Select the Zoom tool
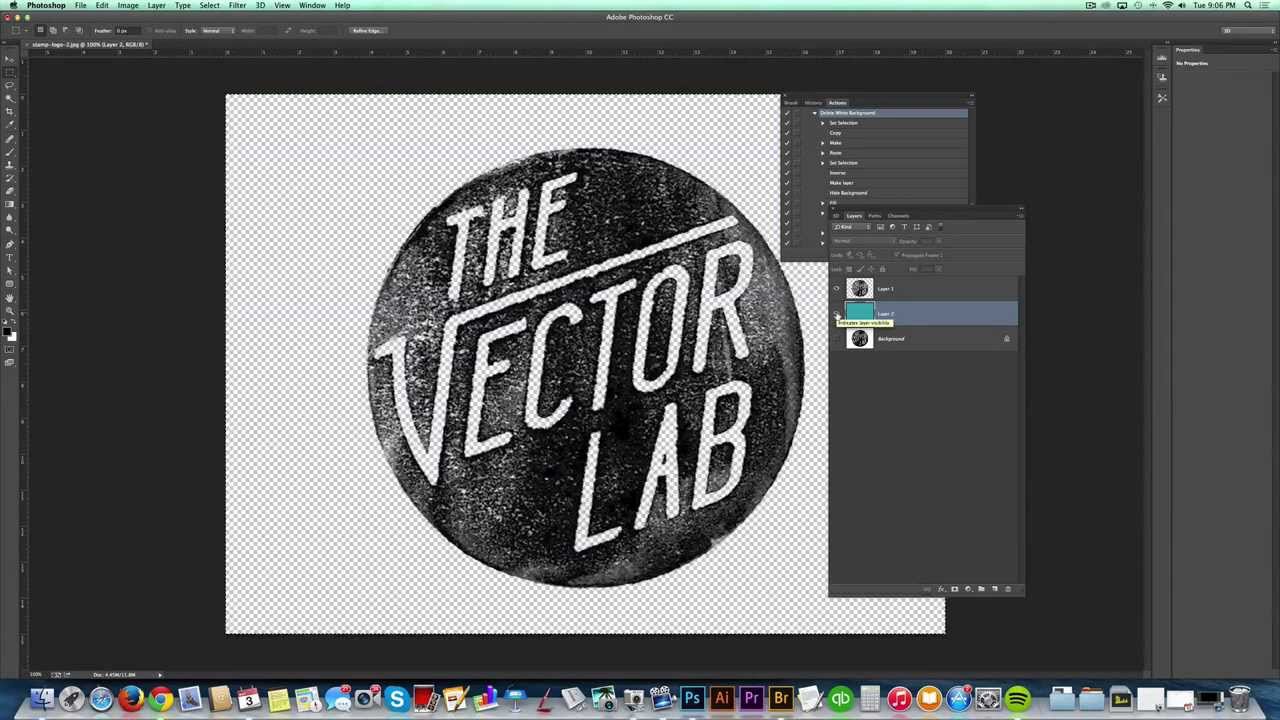The height and width of the screenshot is (720, 1280). (x=10, y=310)
